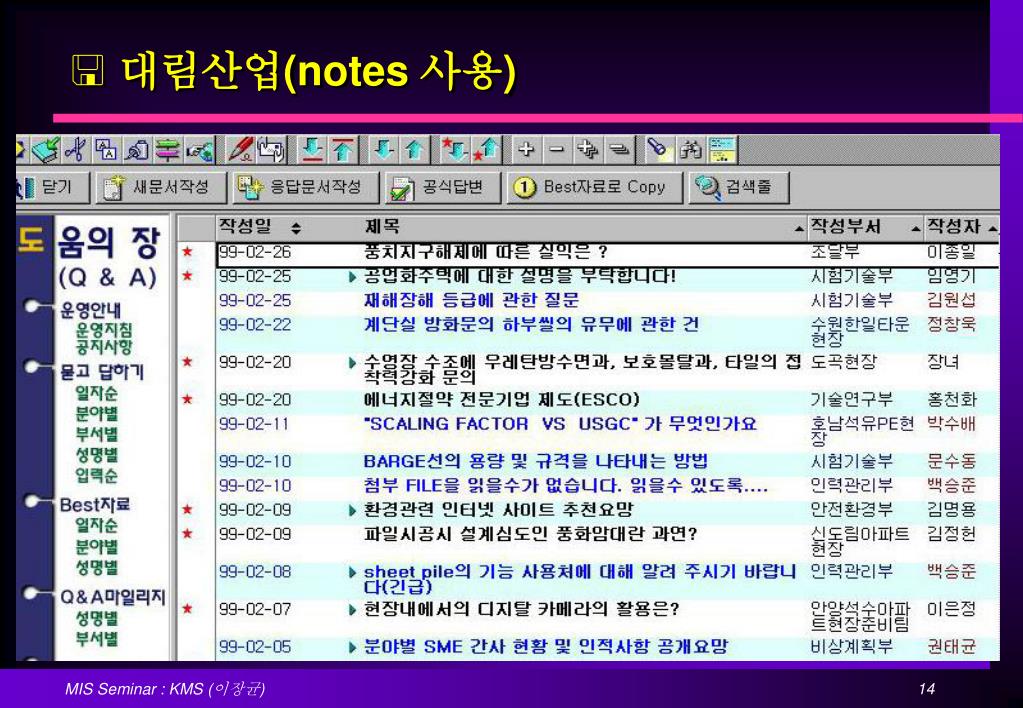Click the binoculars find icon
The height and width of the screenshot is (708, 1023).
point(690,150)
